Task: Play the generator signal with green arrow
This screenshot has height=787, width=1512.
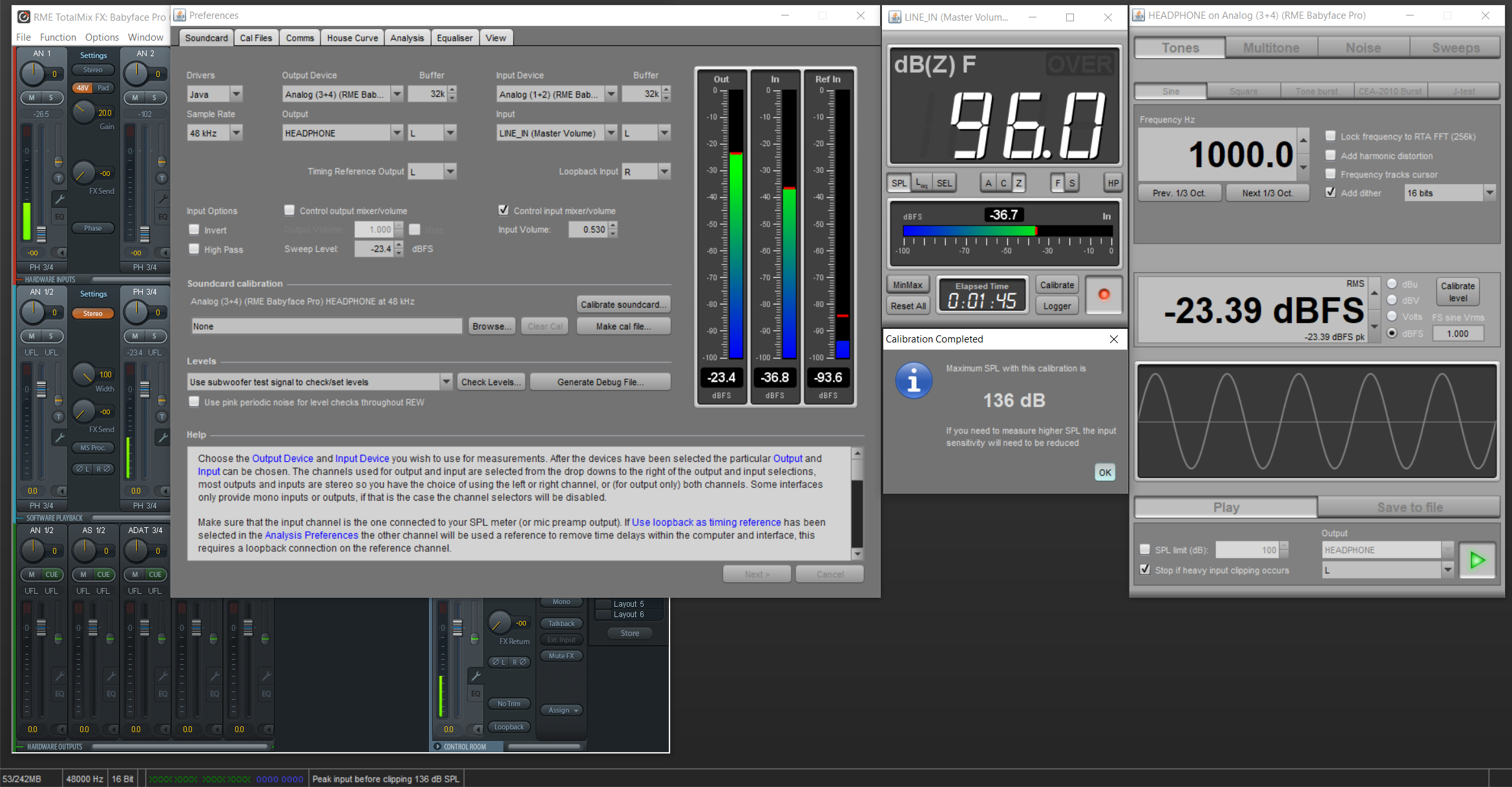Action: 1477,560
